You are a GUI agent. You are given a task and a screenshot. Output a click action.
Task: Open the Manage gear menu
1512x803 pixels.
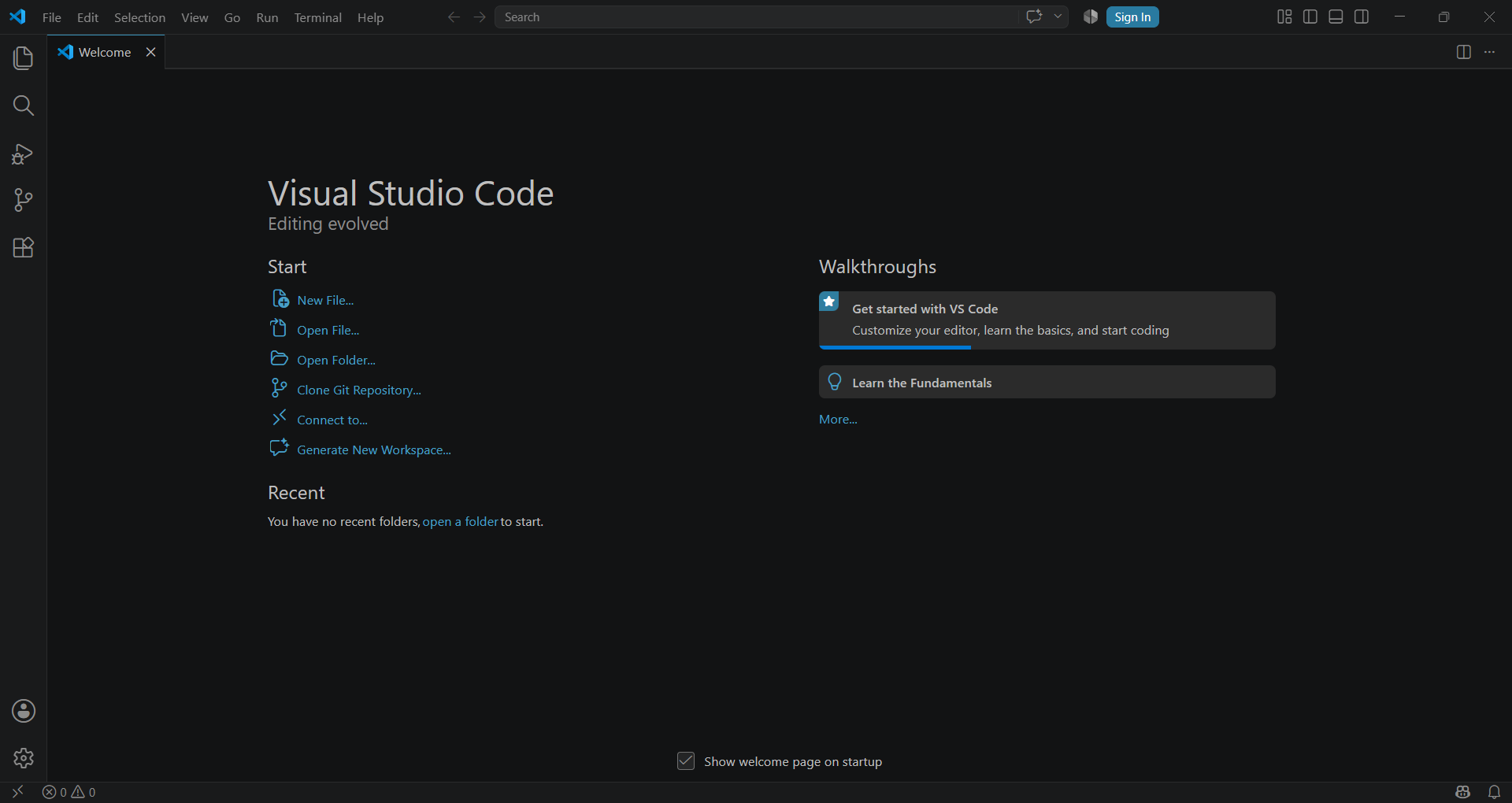[24, 757]
